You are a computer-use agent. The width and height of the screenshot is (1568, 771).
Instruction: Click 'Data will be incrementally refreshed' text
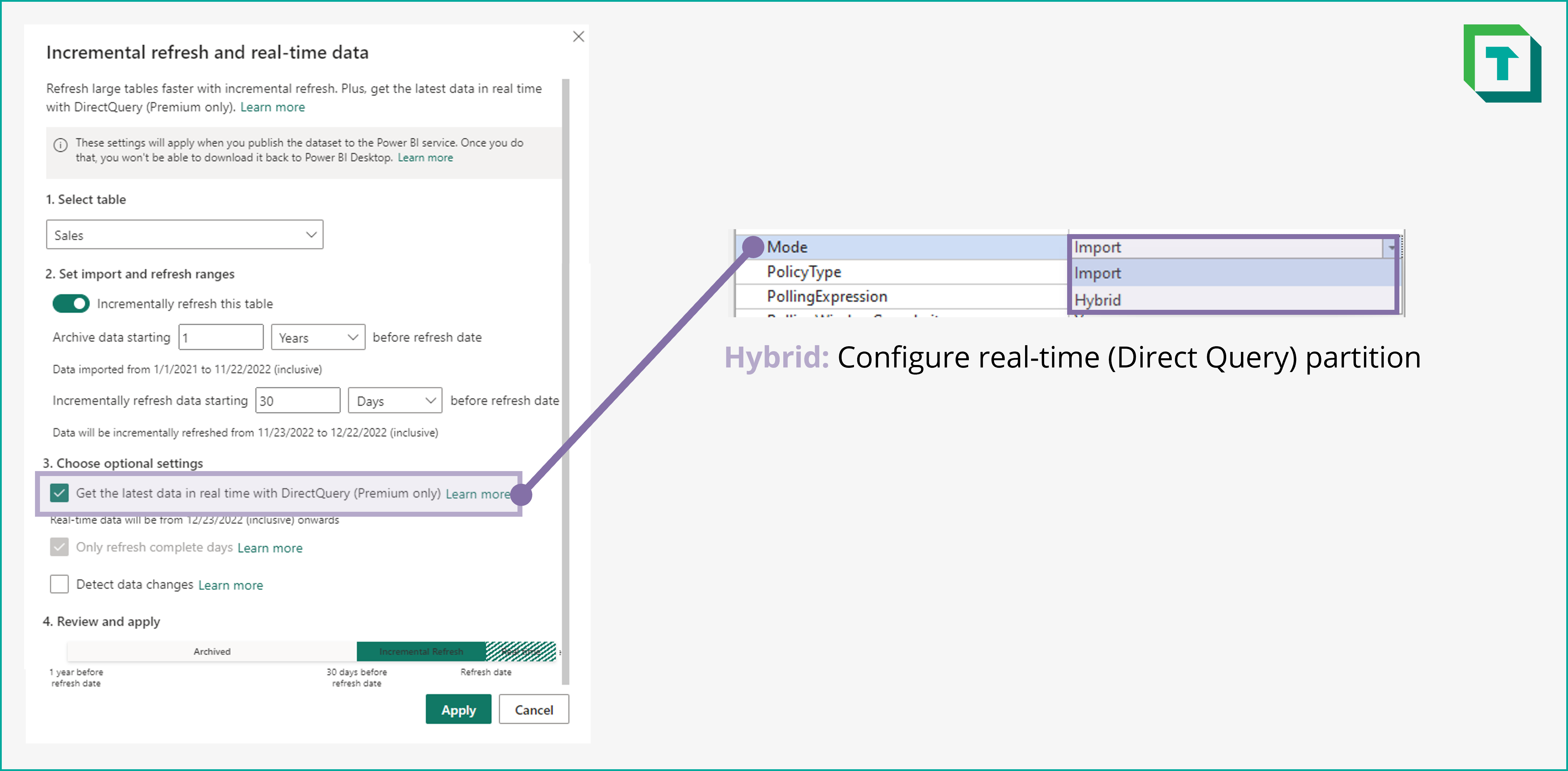(245, 433)
